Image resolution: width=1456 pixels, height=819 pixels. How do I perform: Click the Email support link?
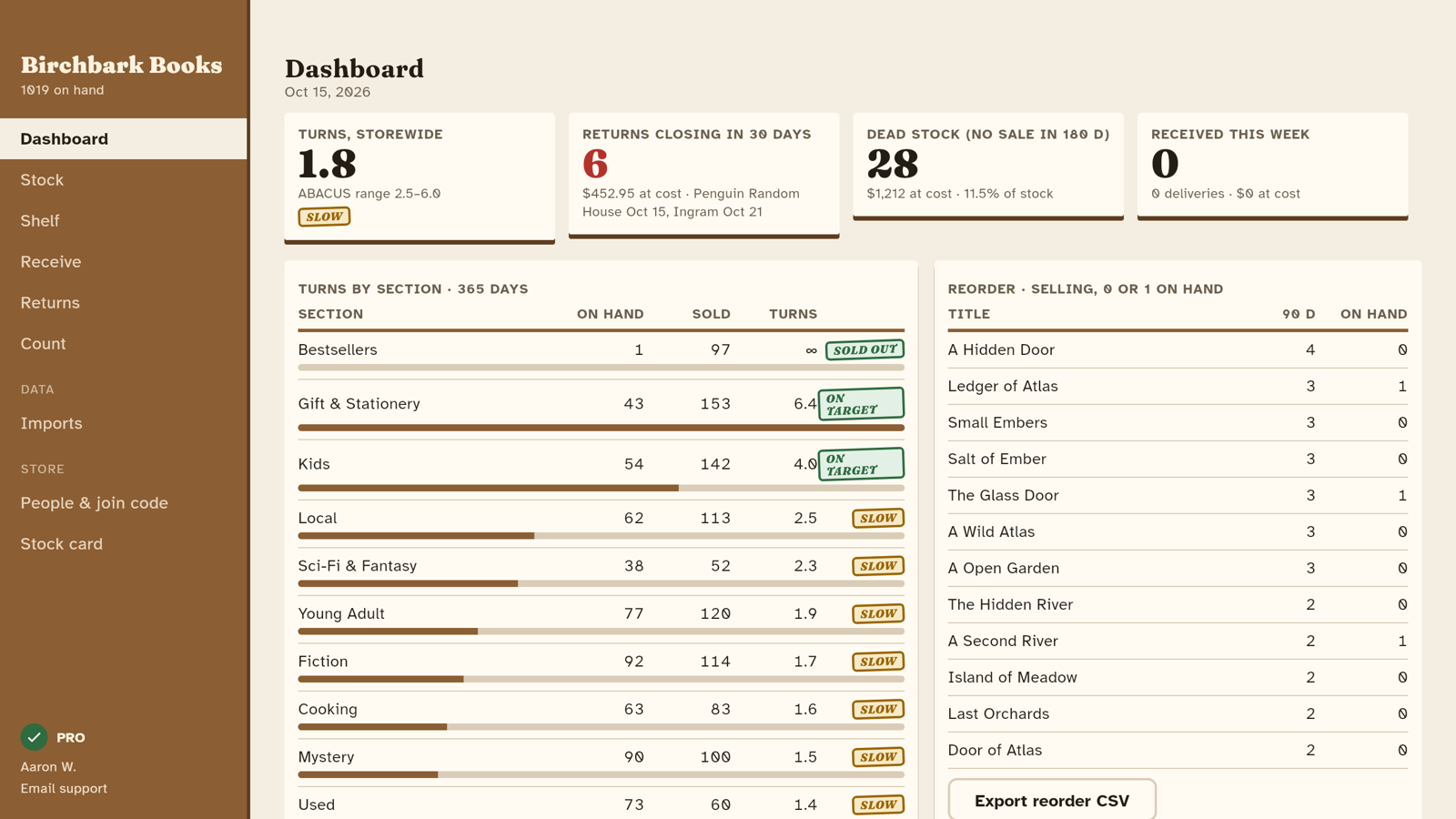click(64, 788)
